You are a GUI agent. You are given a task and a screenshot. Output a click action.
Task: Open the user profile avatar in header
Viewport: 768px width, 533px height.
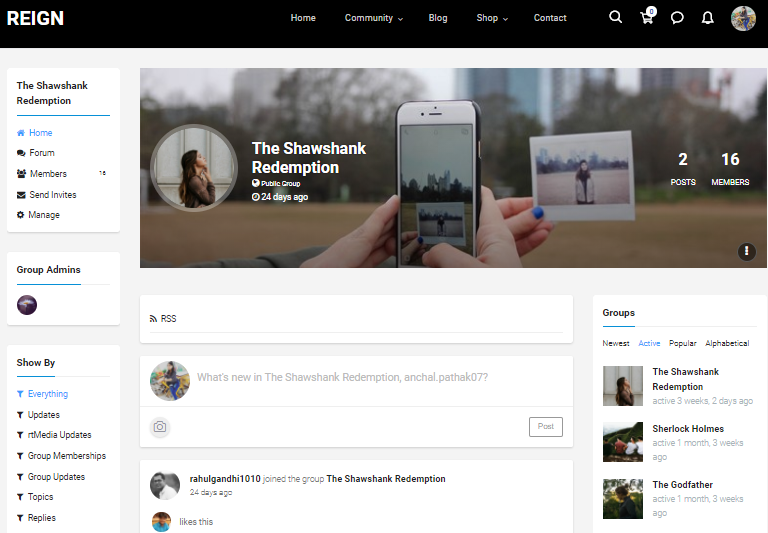pos(743,18)
